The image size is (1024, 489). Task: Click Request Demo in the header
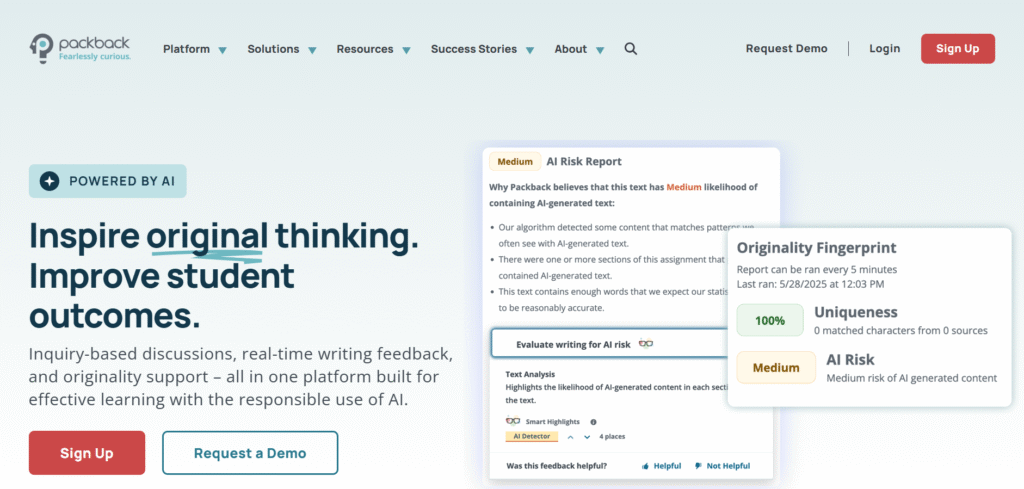pyautogui.click(x=786, y=48)
